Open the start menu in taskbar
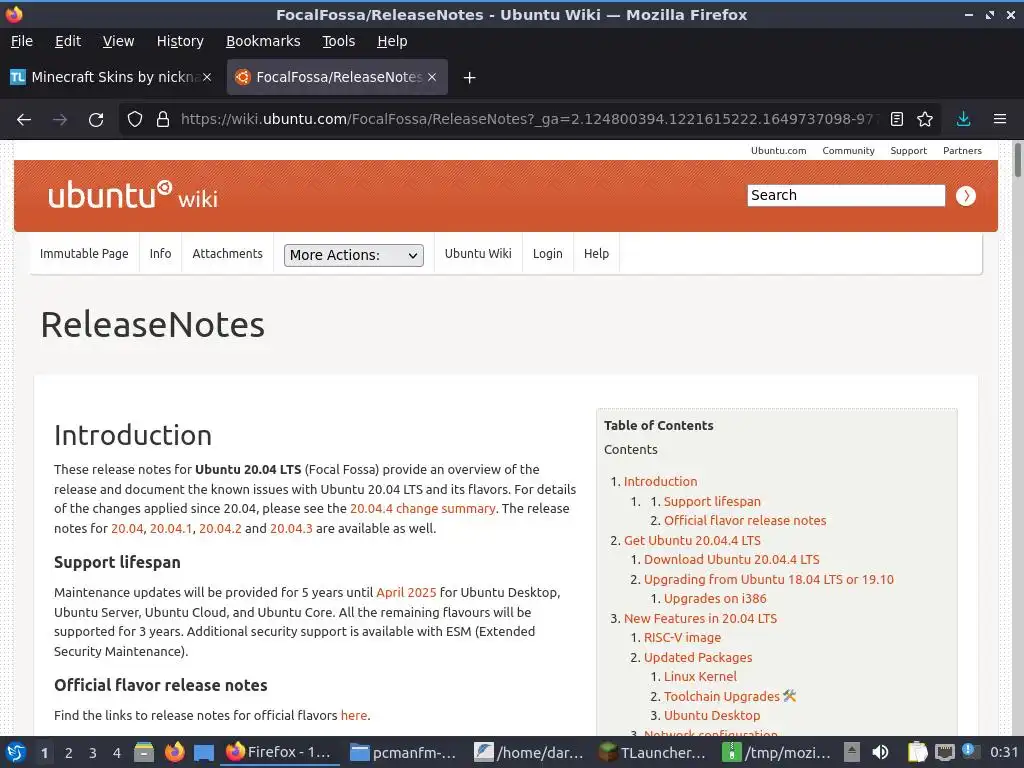Image resolution: width=1024 pixels, height=768 pixels. click(x=16, y=752)
